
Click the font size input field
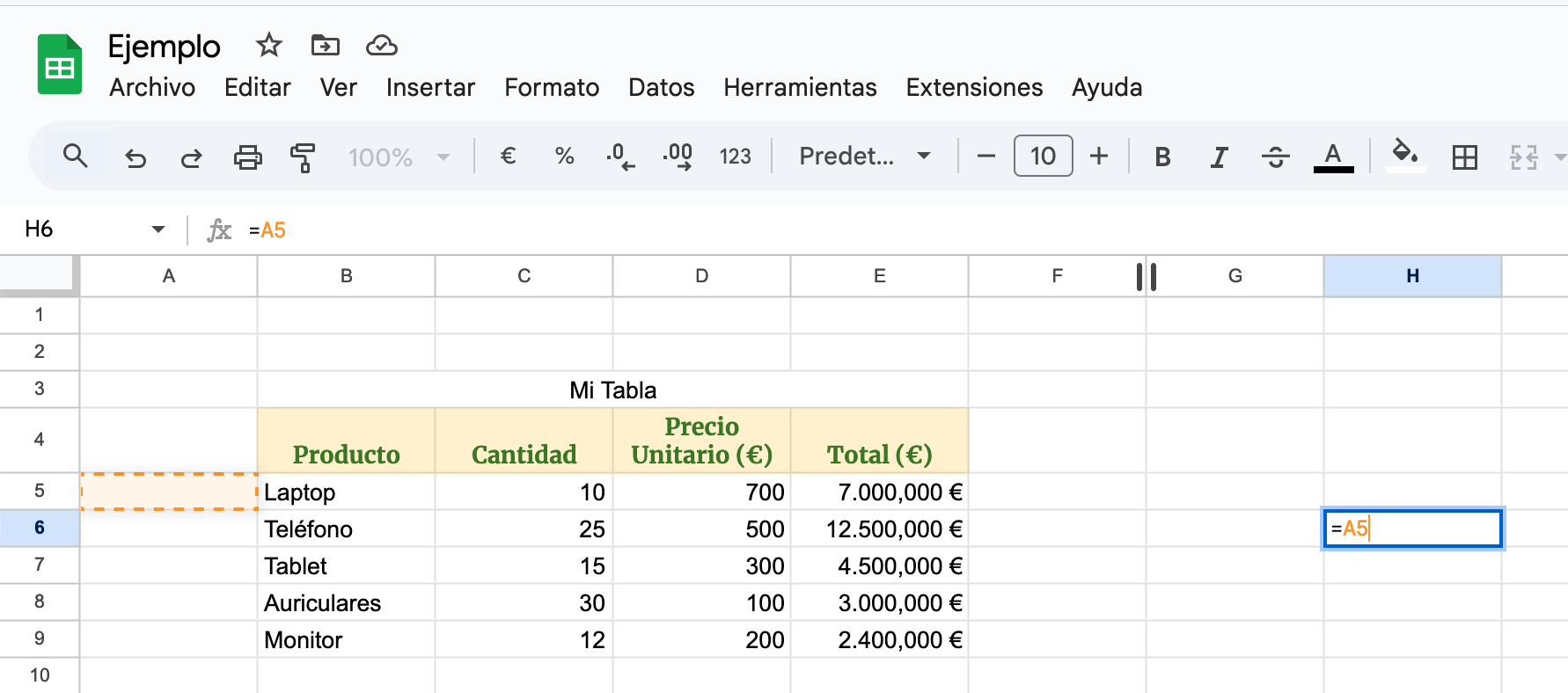pyautogui.click(x=1043, y=157)
